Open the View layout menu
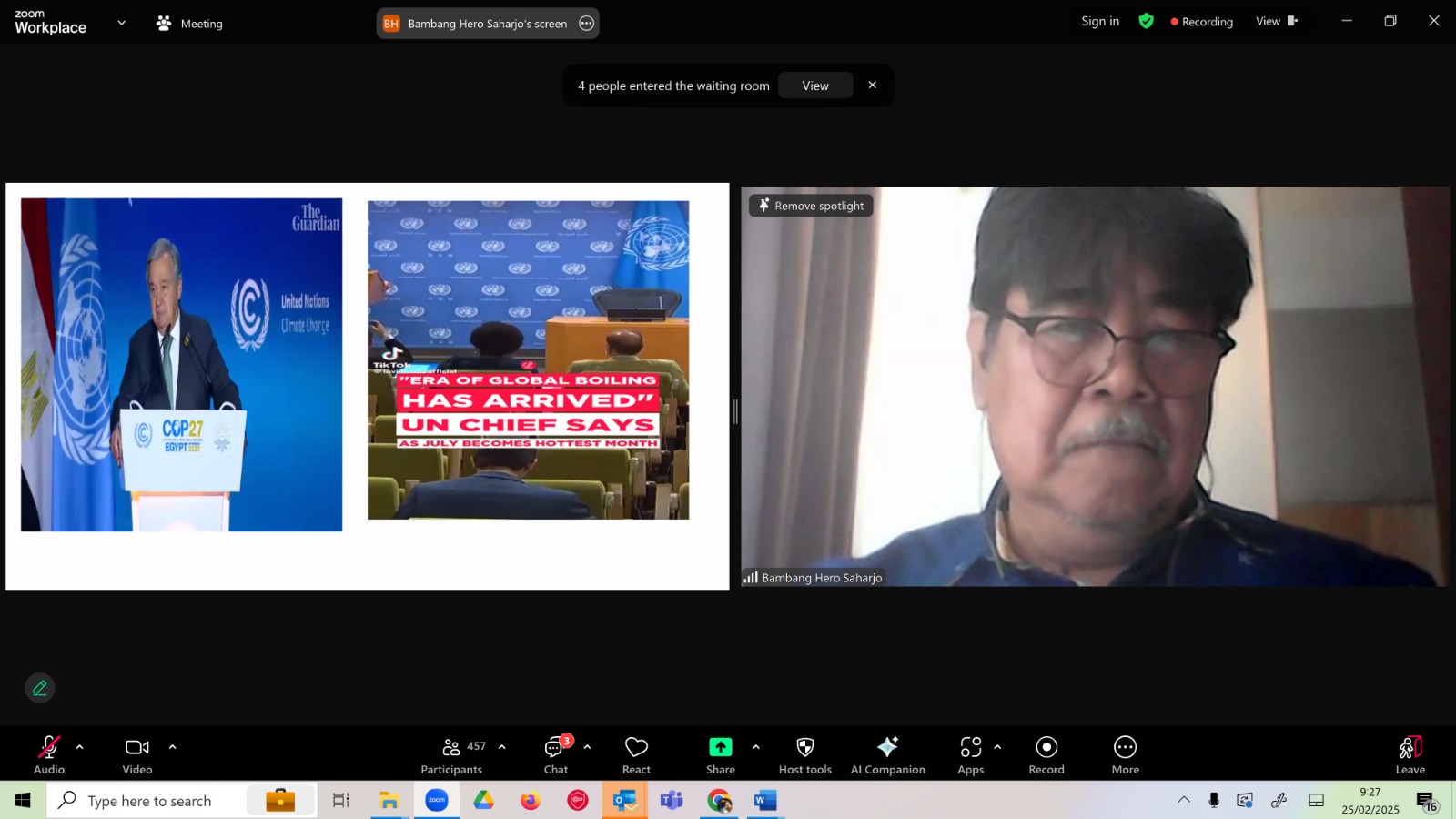 (1277, 21)
